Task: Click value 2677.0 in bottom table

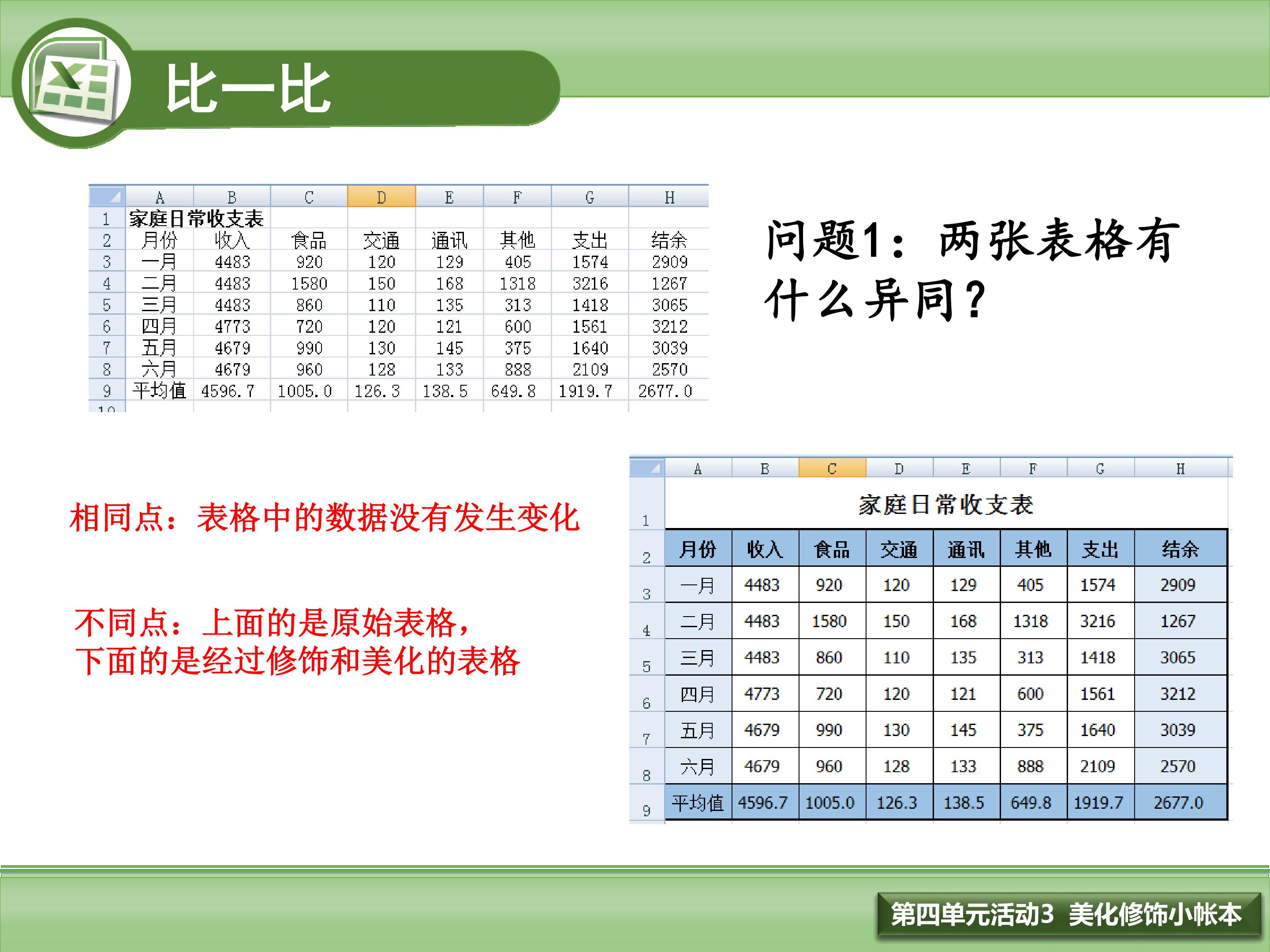Action: 1178,802
